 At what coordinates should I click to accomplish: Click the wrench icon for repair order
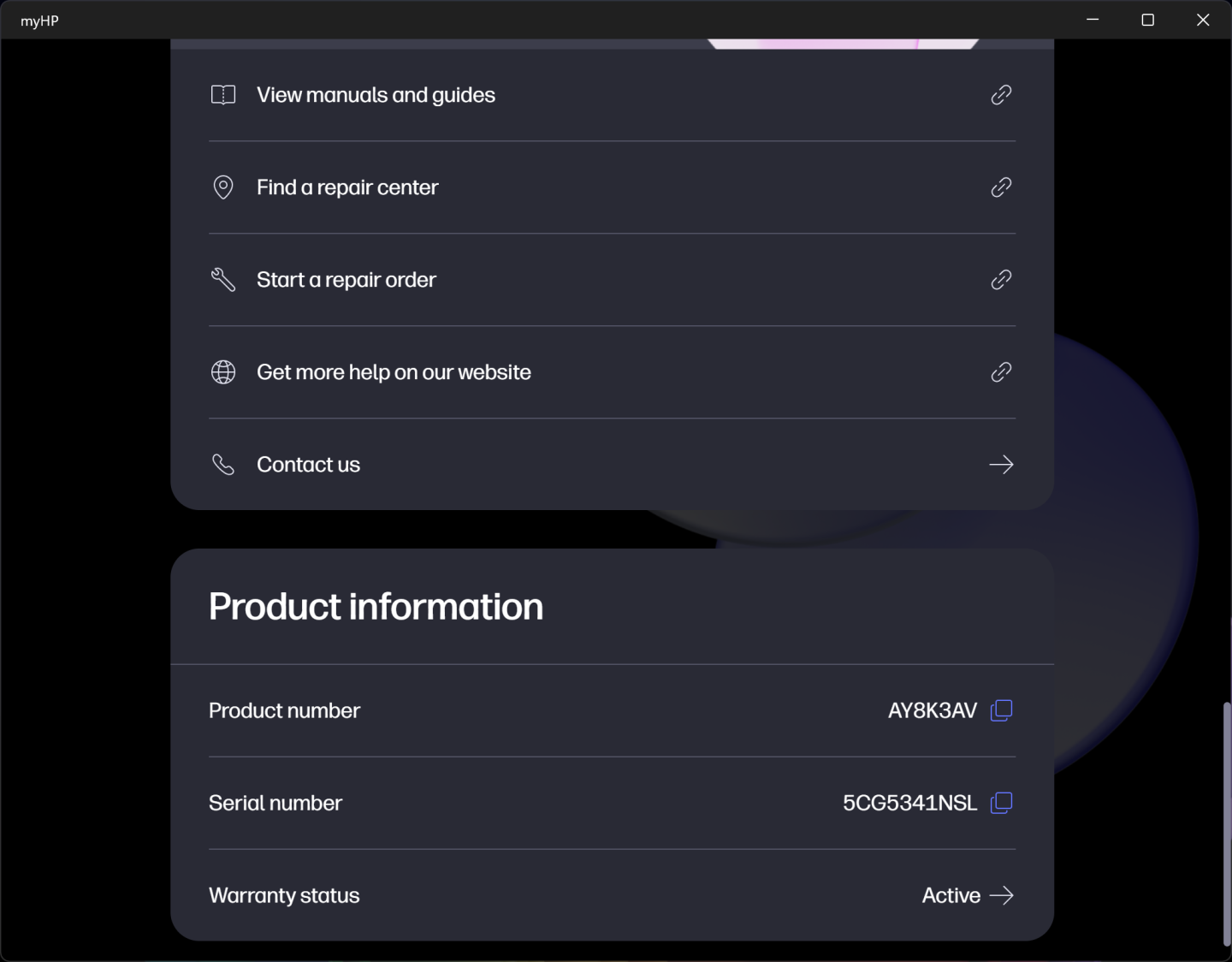click(223, 280)
